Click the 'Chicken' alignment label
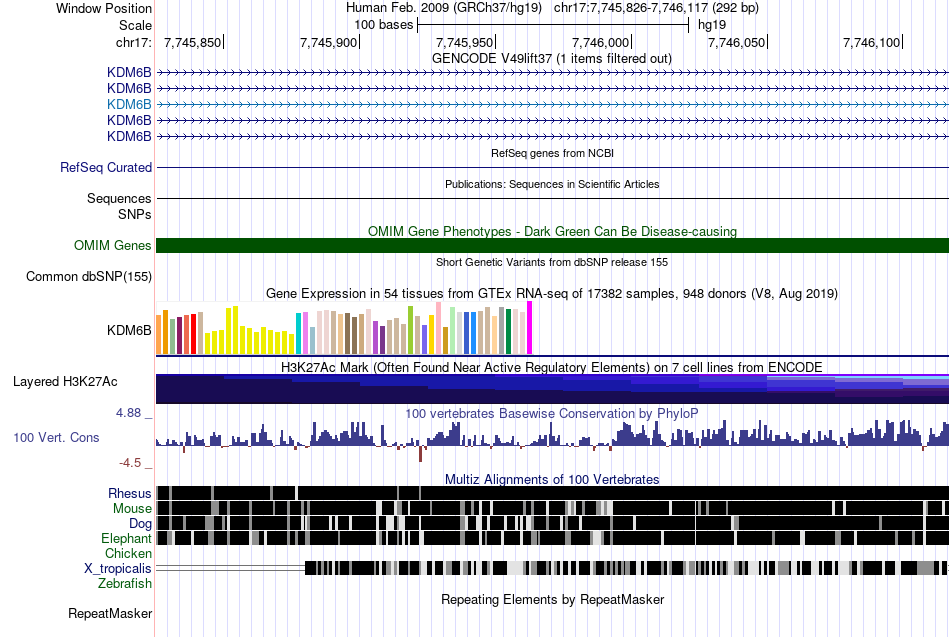Screen dimensions: 950x637 coord(128,553)
